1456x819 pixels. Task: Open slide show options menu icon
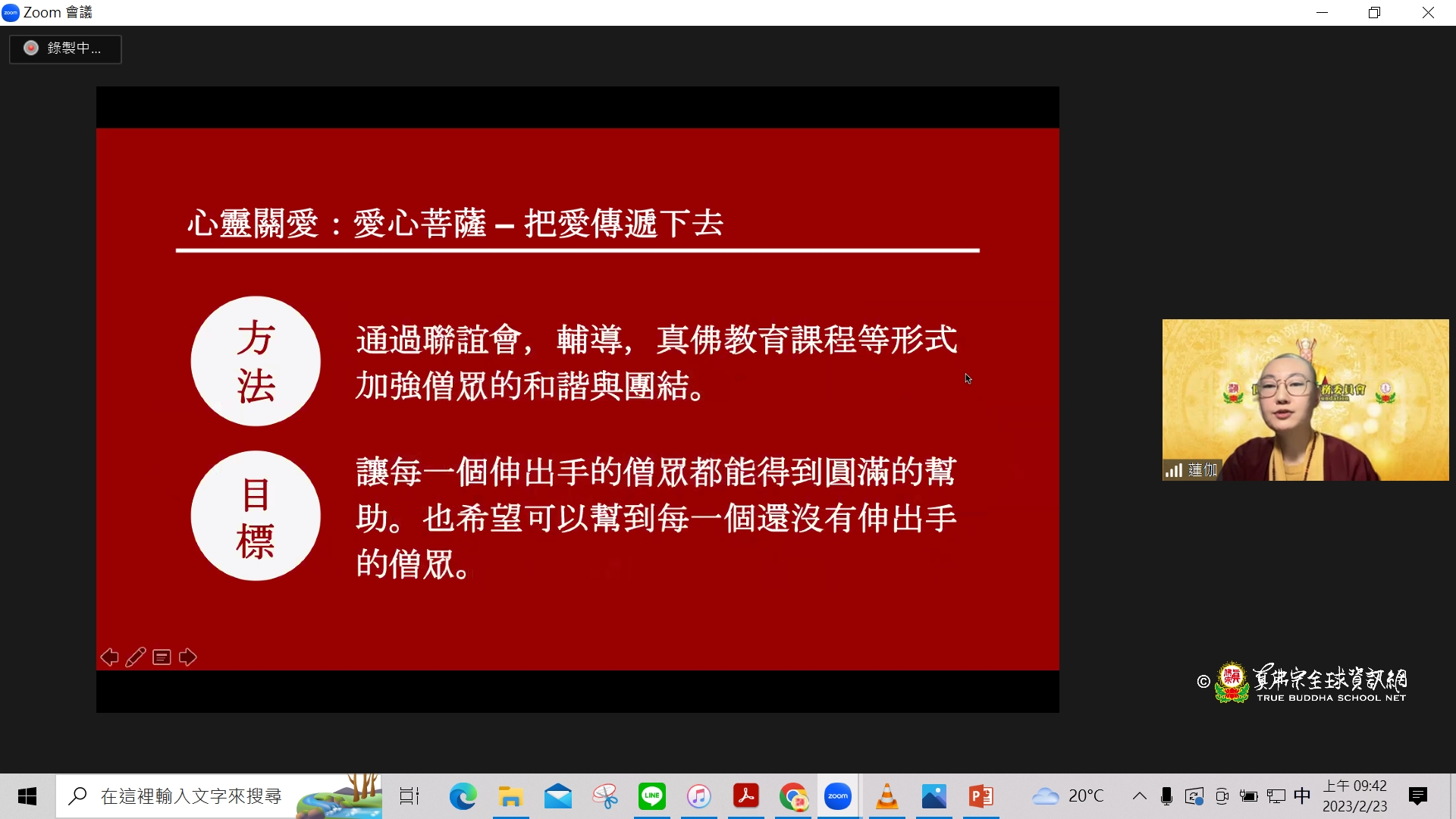coord(162,657)
